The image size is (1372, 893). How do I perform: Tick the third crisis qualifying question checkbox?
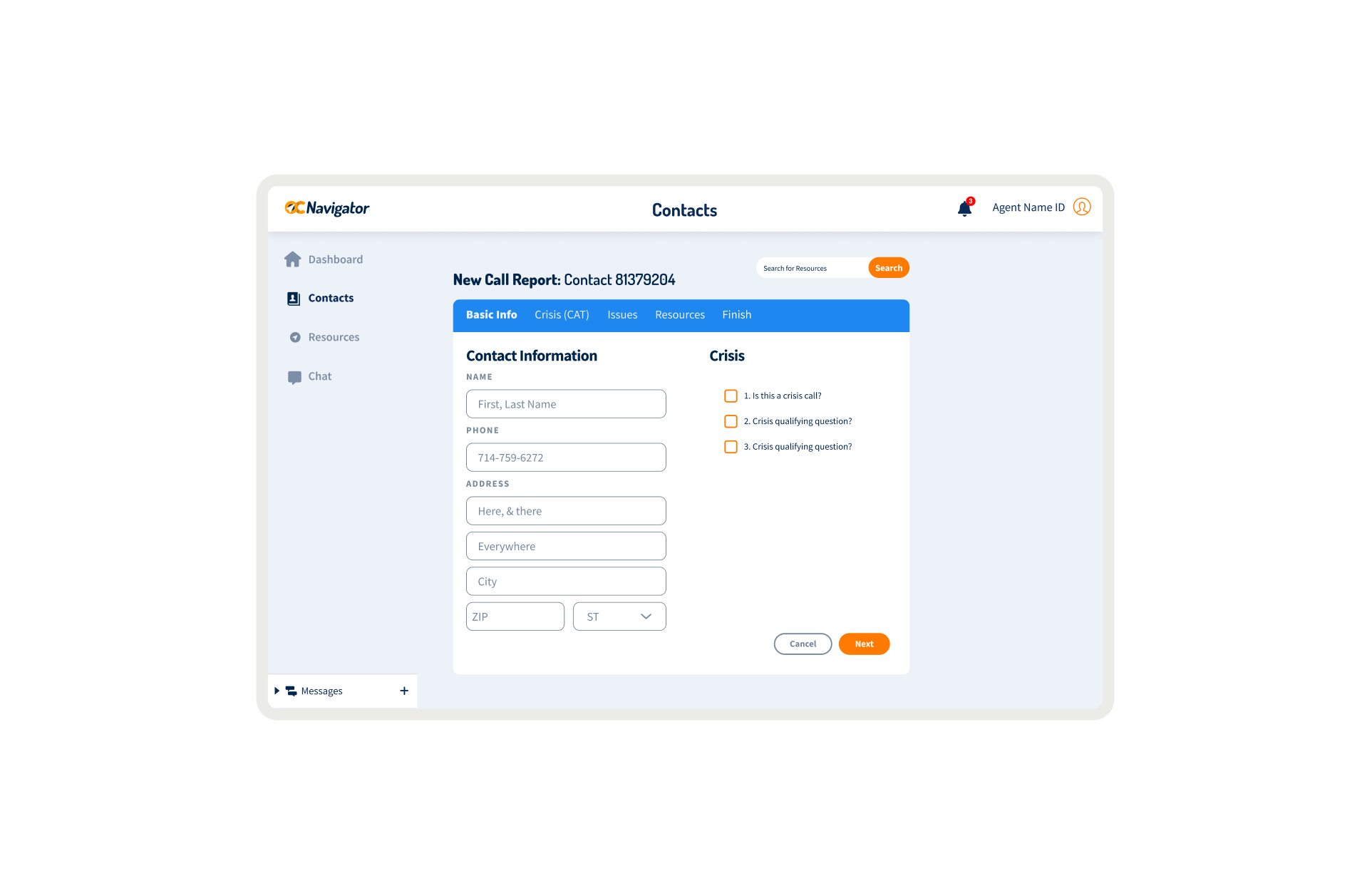[x=731, y=447]
